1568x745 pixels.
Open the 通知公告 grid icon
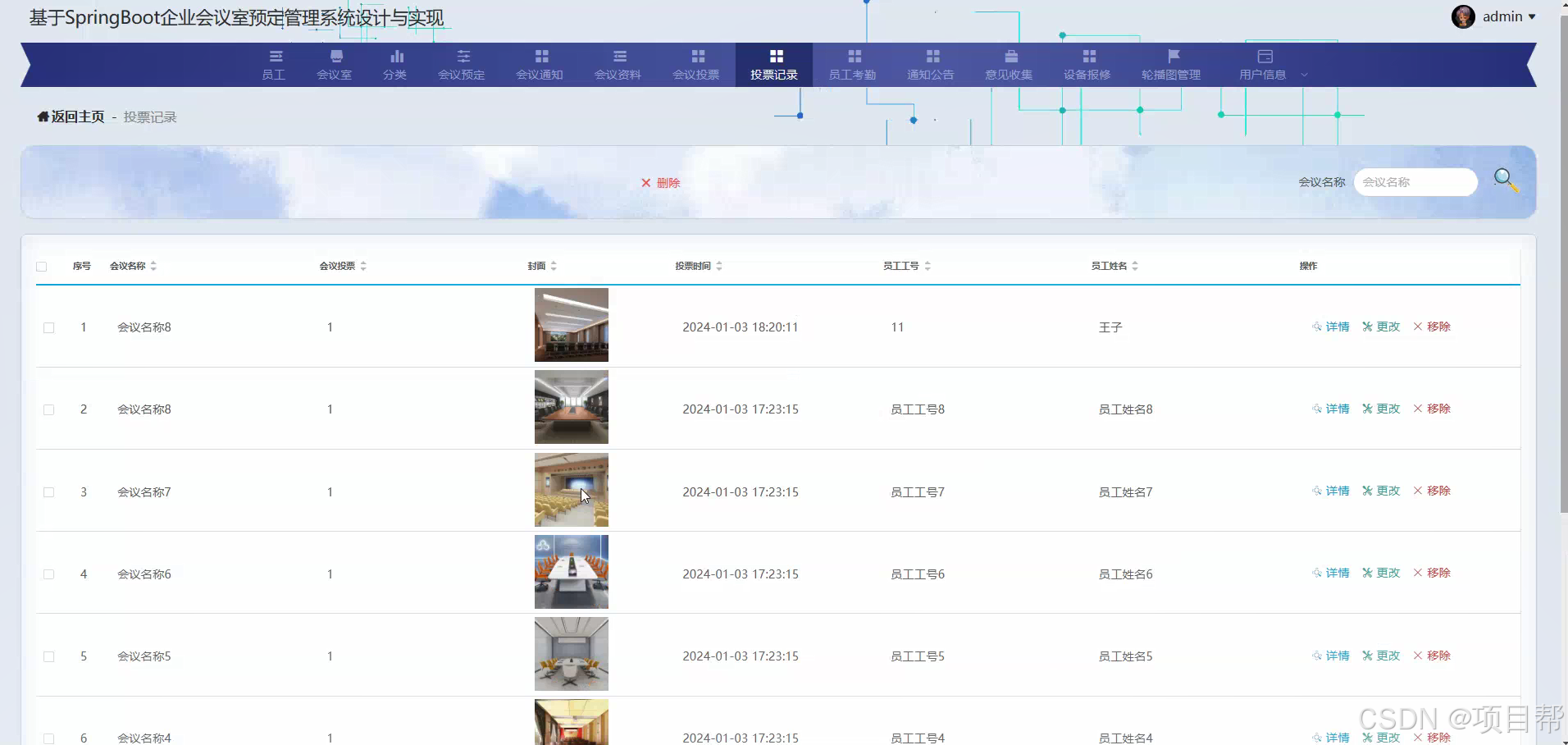point(932,57)
